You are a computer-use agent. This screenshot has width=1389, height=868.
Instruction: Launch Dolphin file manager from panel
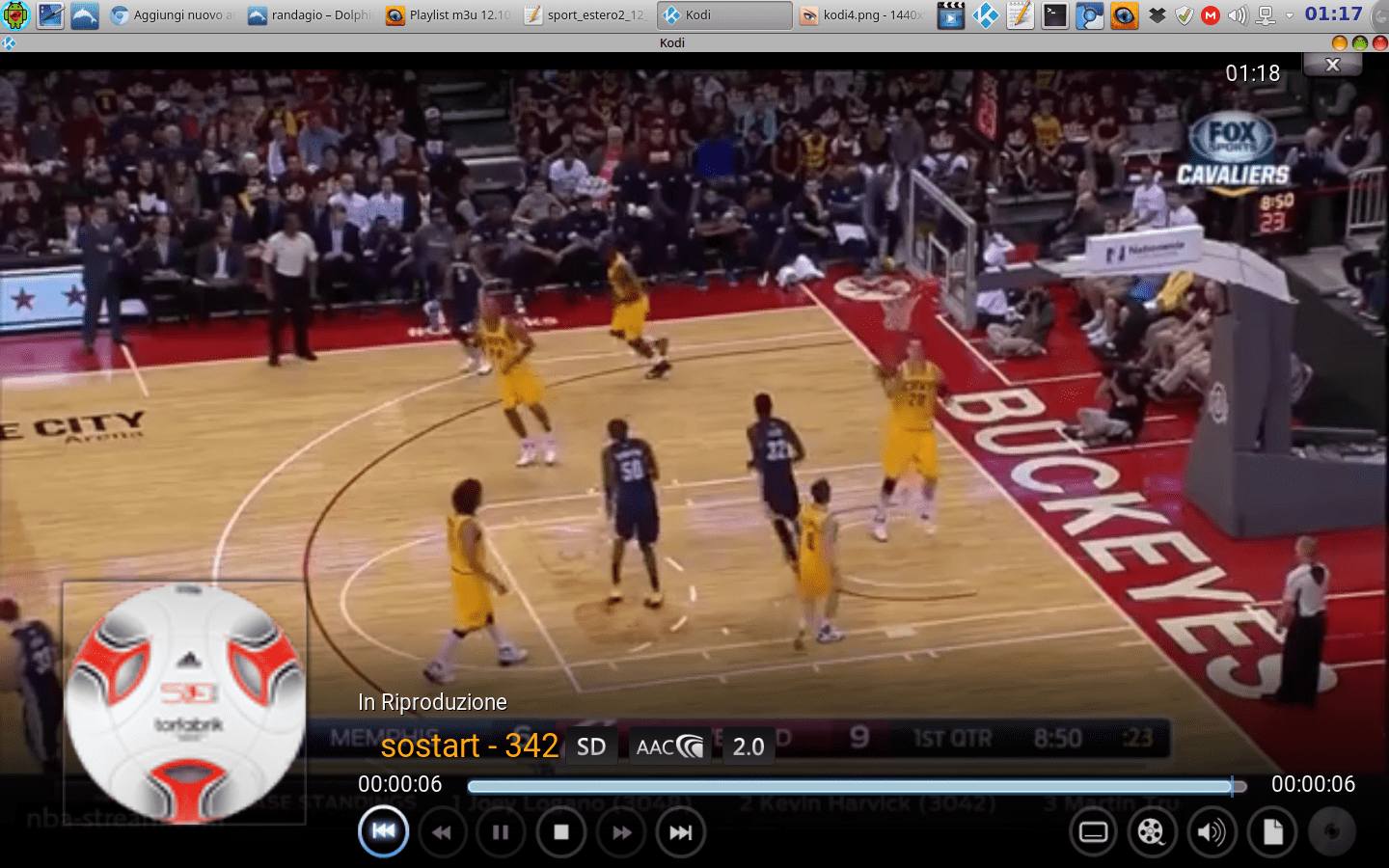pos(85,14)
